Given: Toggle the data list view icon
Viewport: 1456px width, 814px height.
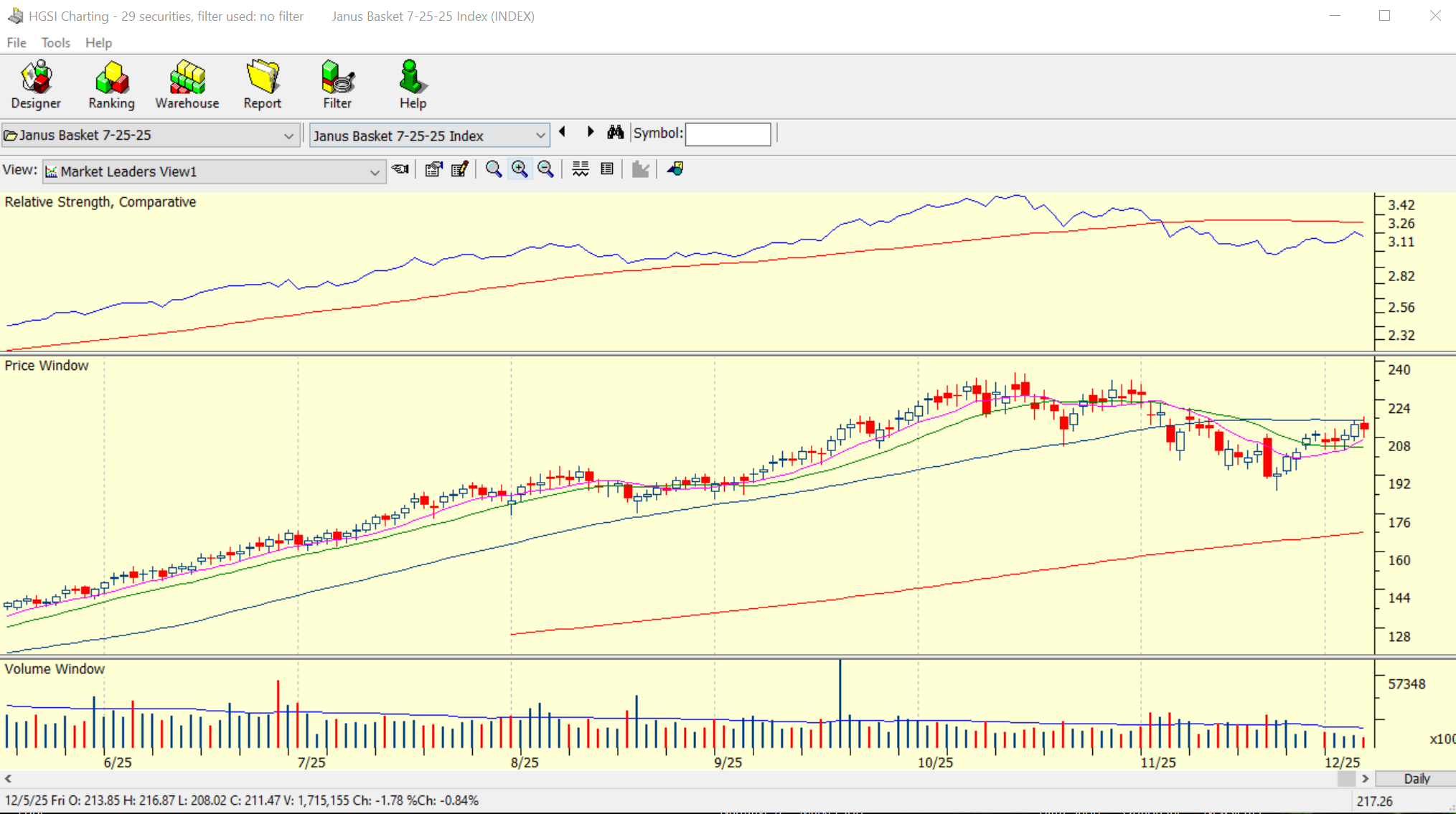Looking at the screenshot, I should point(607,169).
